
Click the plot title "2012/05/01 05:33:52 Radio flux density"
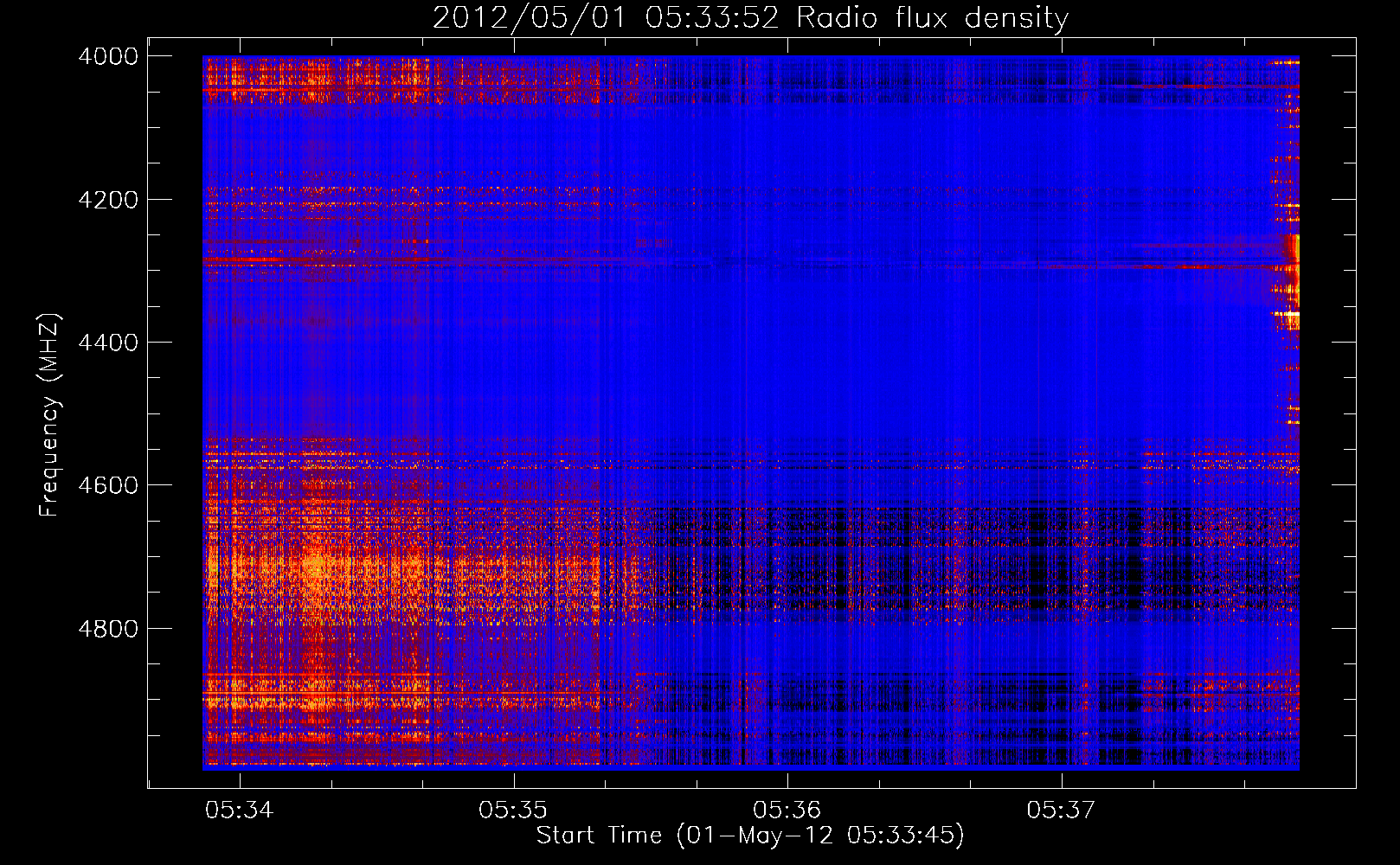coord(750,17)
